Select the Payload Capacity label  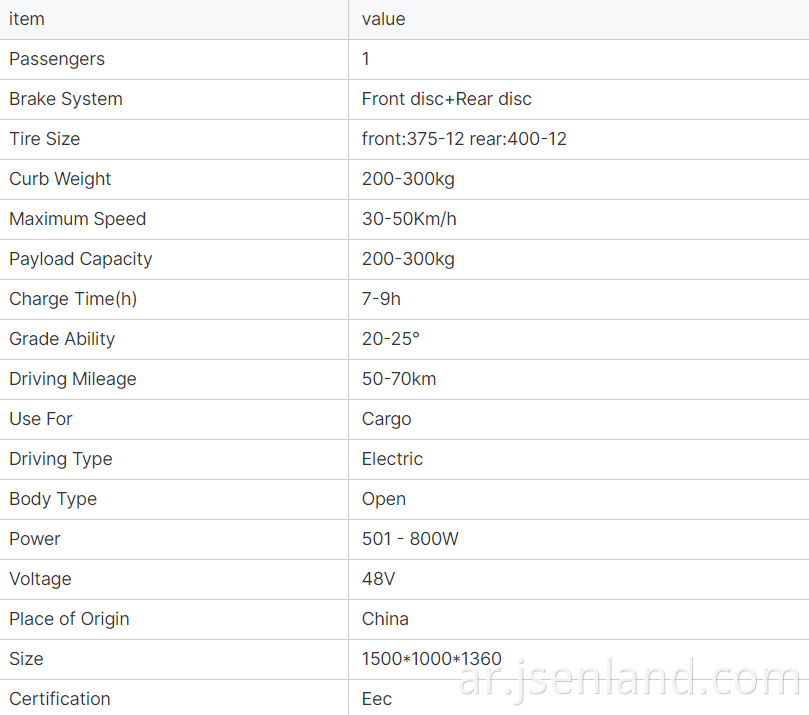tap(80, 259)
